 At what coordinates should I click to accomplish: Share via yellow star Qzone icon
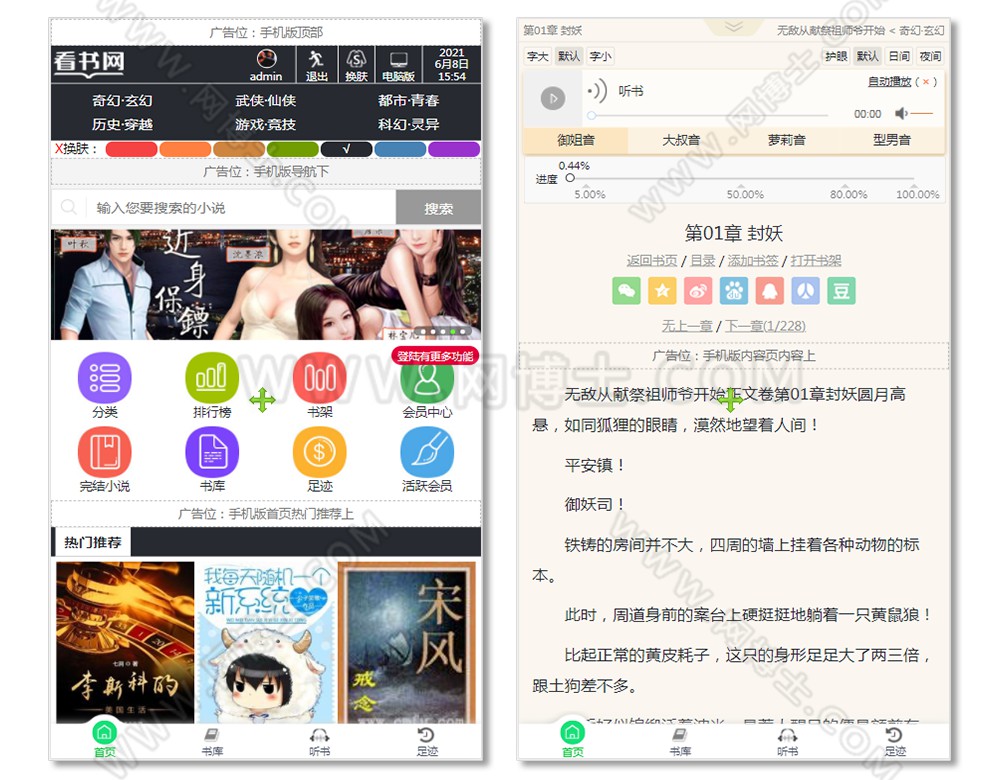click(662, 291)
